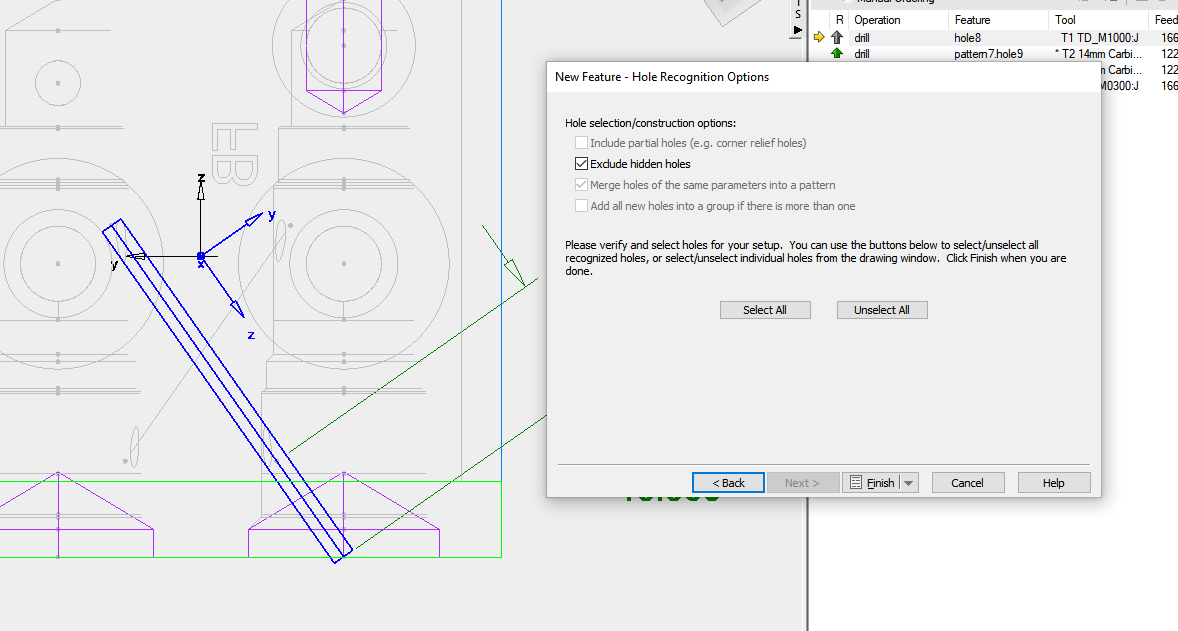Uncheck the Exclude hidden holes option
This screenshot has height=631, width=1178.
(581, 163)
